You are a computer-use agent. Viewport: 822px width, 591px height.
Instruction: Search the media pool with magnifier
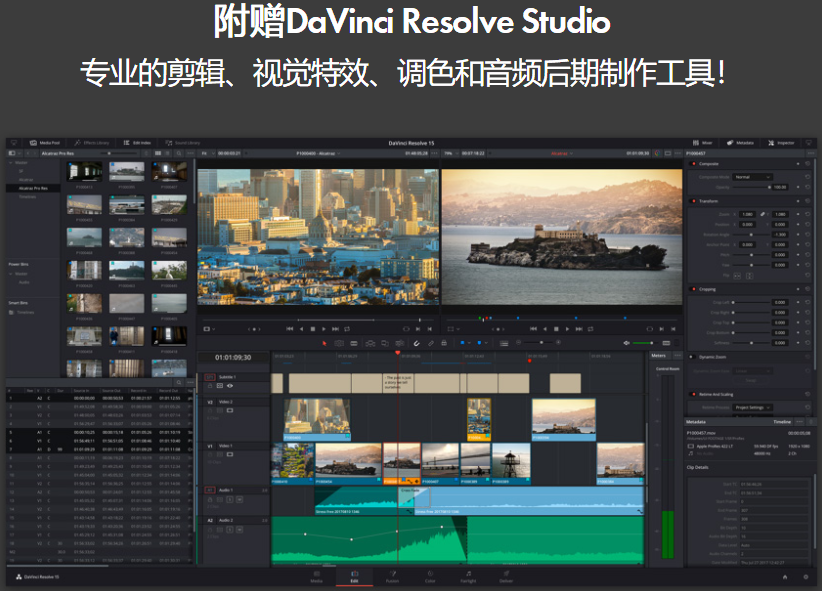[x=179, y=153]
